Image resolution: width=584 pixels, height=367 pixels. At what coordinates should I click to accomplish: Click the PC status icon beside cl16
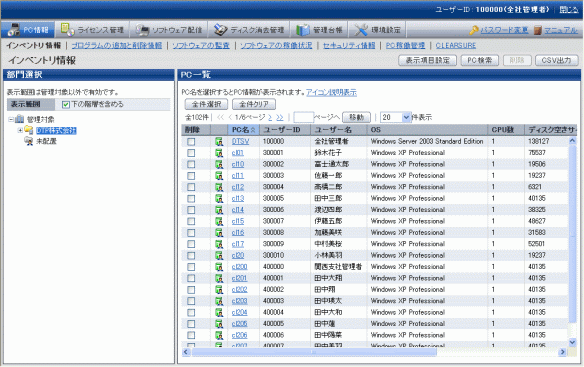click(x=219, y=232)
